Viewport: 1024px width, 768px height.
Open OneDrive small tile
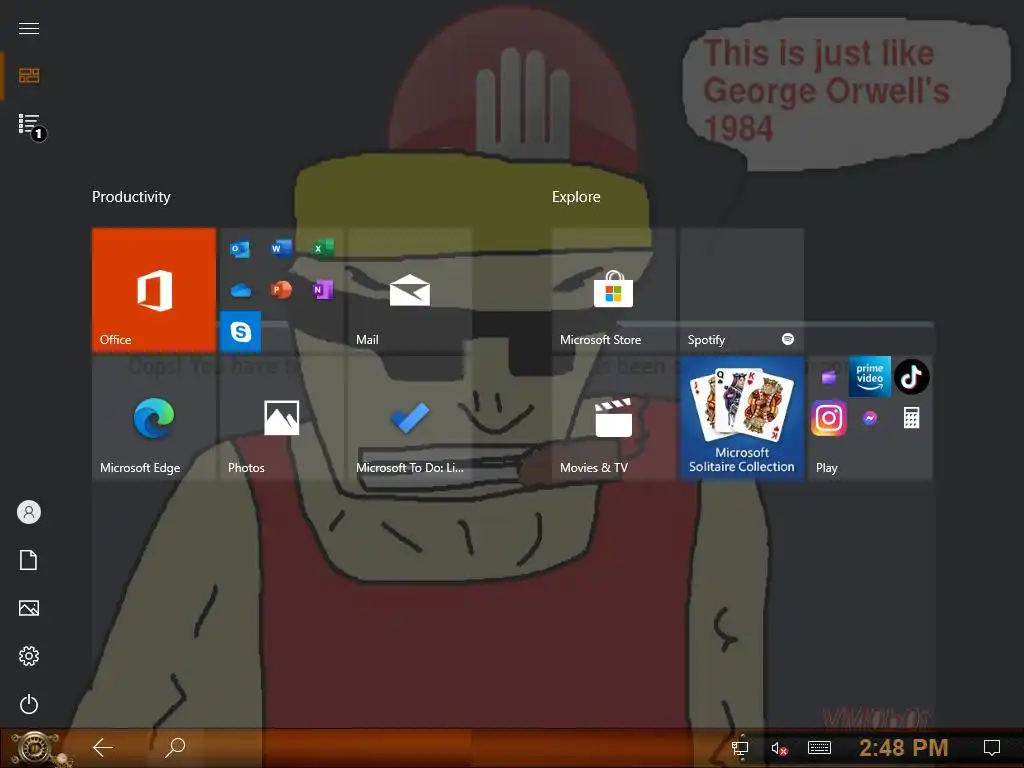click(240, 290)
